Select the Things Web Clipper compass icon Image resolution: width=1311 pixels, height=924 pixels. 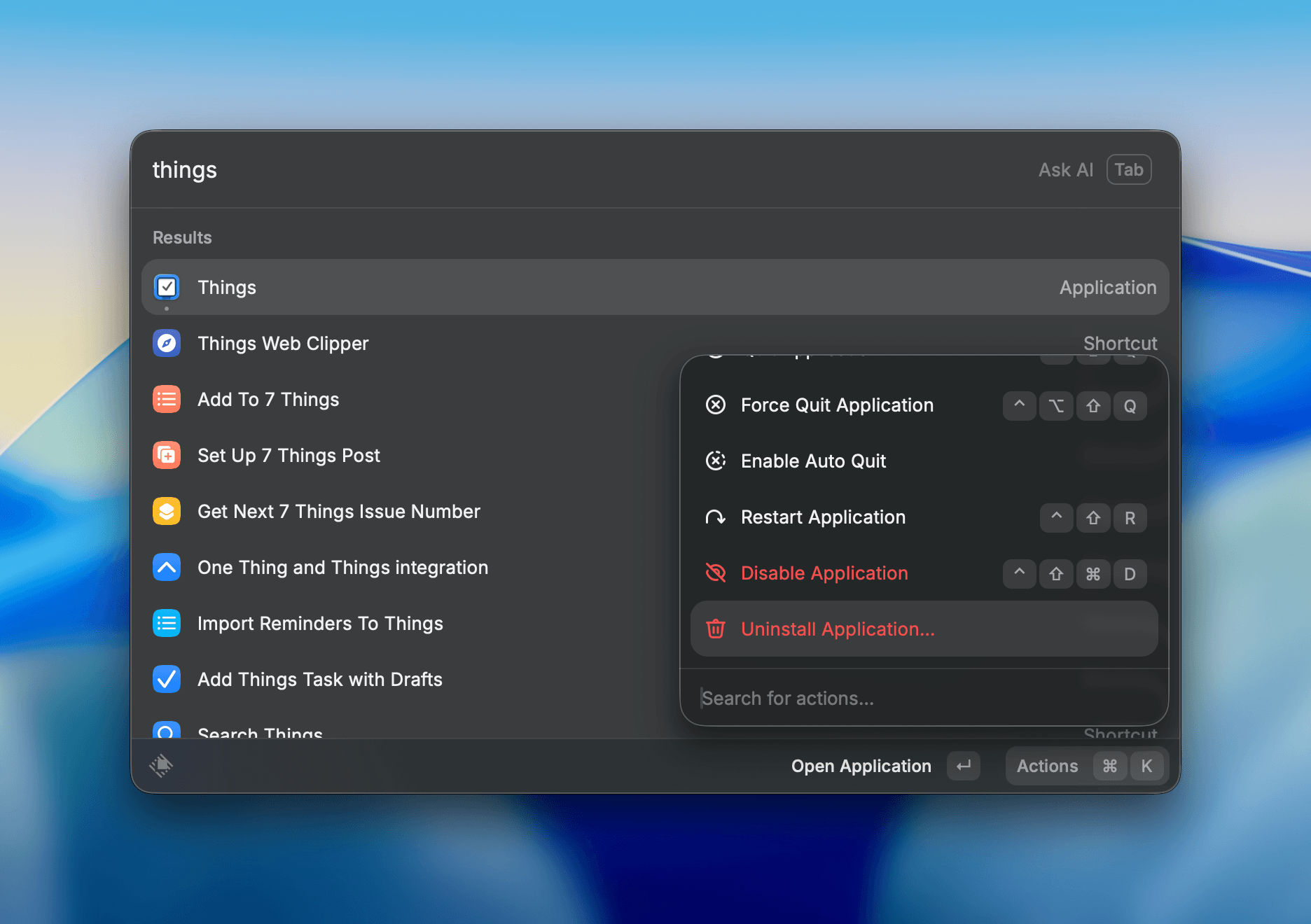click(x=166, y=343)
